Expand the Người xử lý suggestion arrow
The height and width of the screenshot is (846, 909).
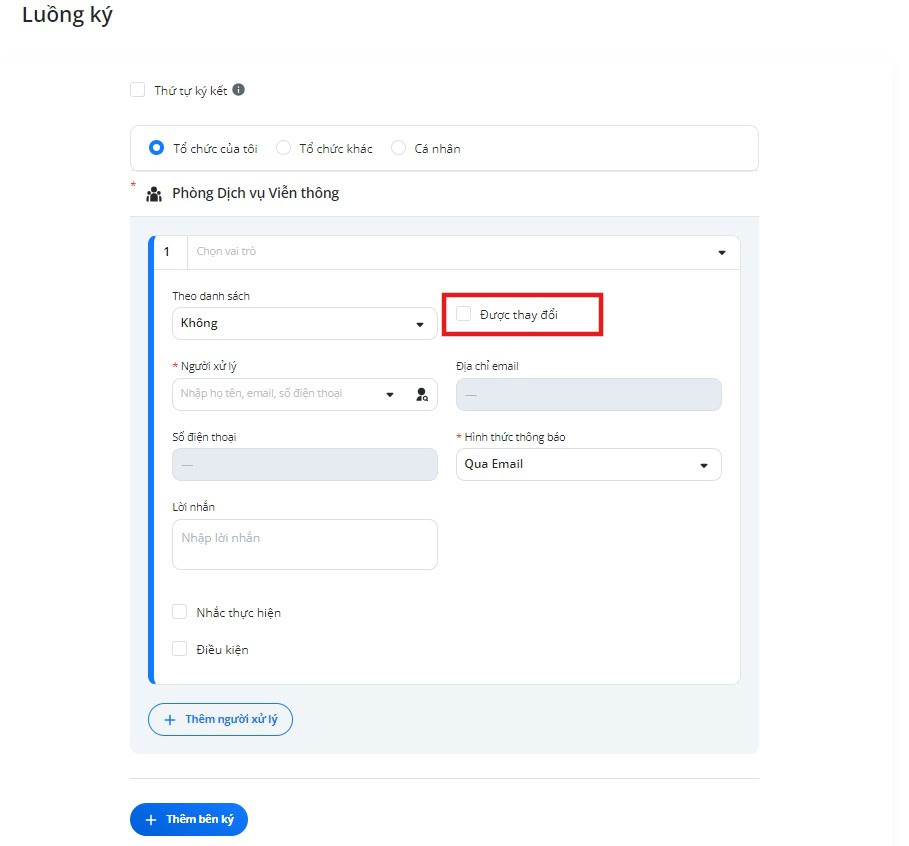pos(390,395)
